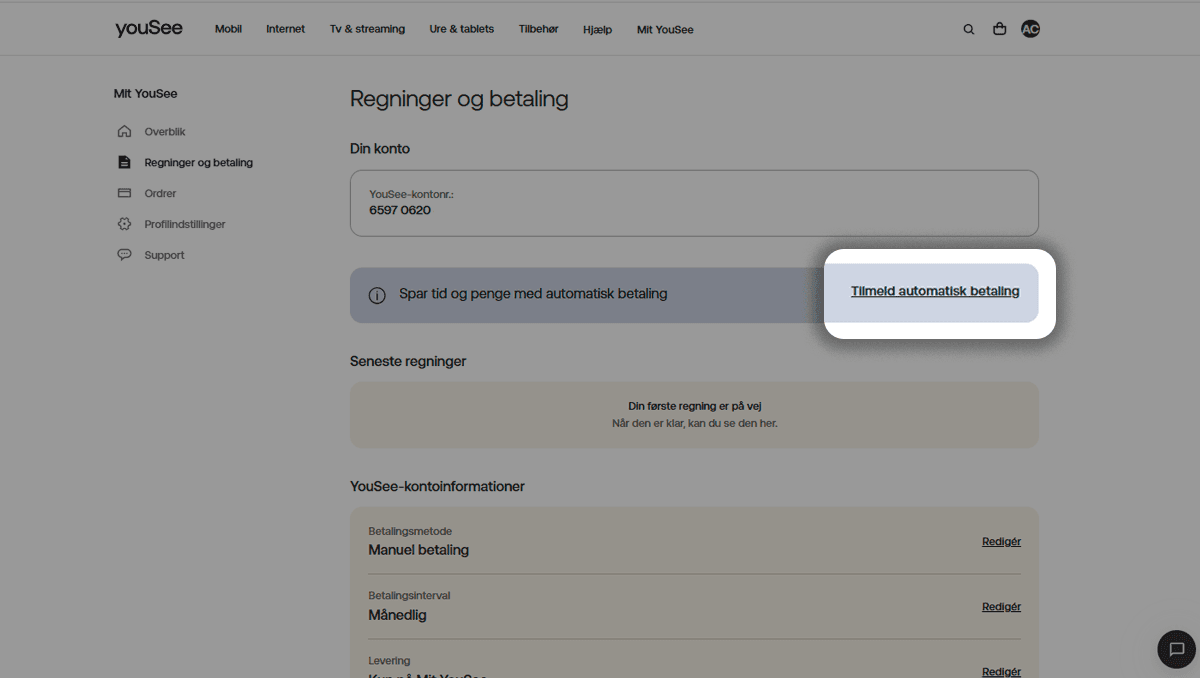Open the Hjælp menu item
1200x678 pixels.
[597, 30]
